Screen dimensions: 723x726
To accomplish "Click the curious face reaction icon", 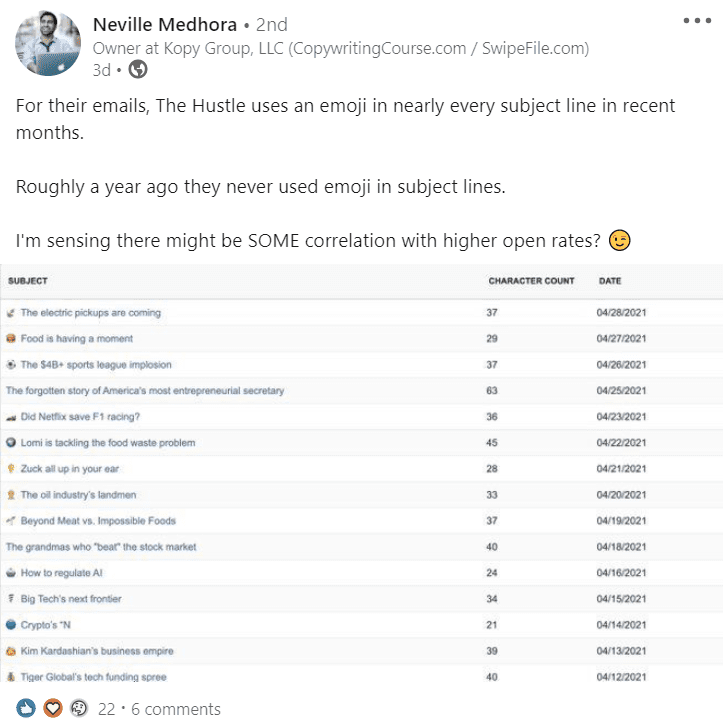I will point(79,707).
